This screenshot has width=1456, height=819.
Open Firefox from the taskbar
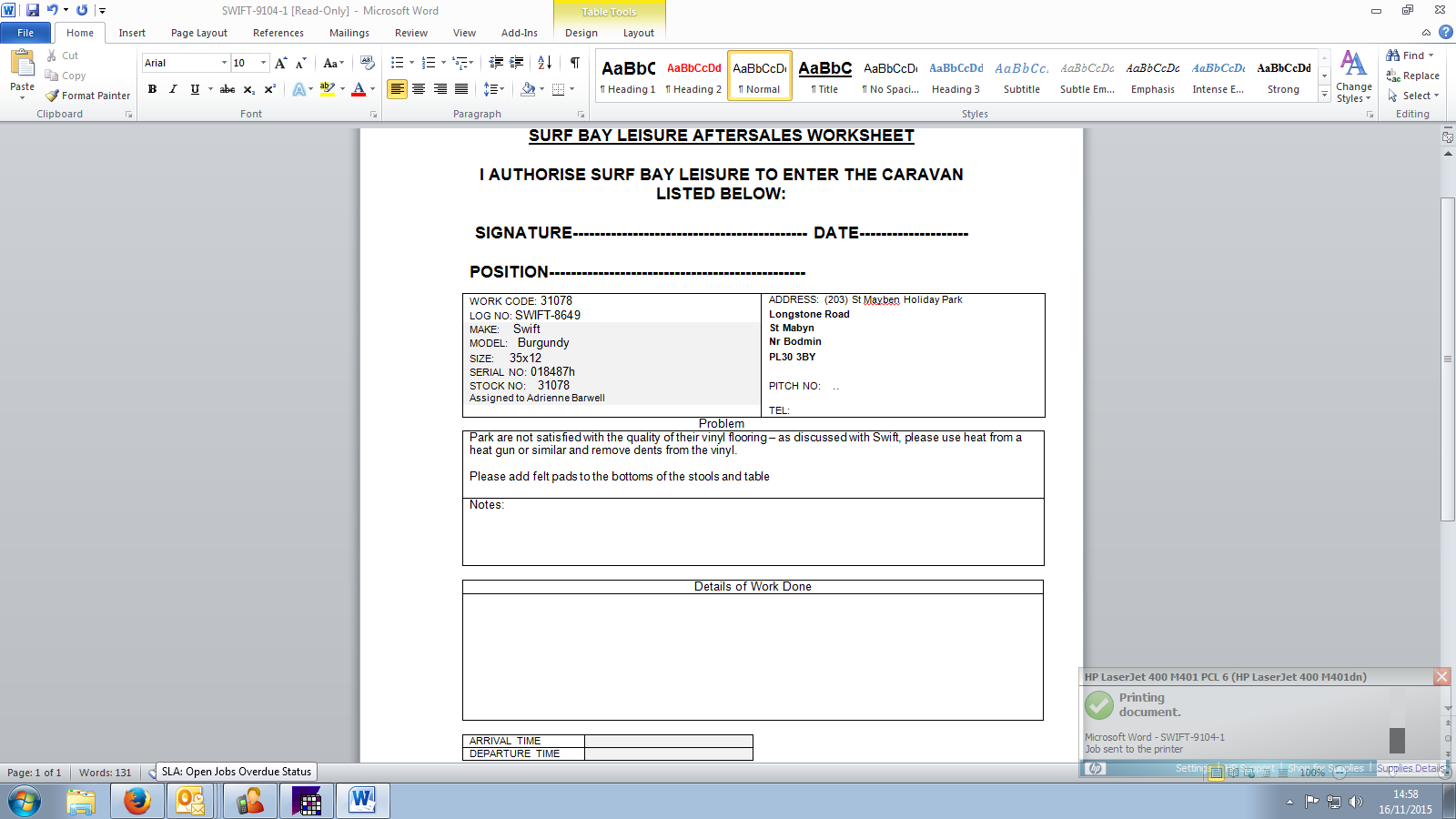(137, 801)
